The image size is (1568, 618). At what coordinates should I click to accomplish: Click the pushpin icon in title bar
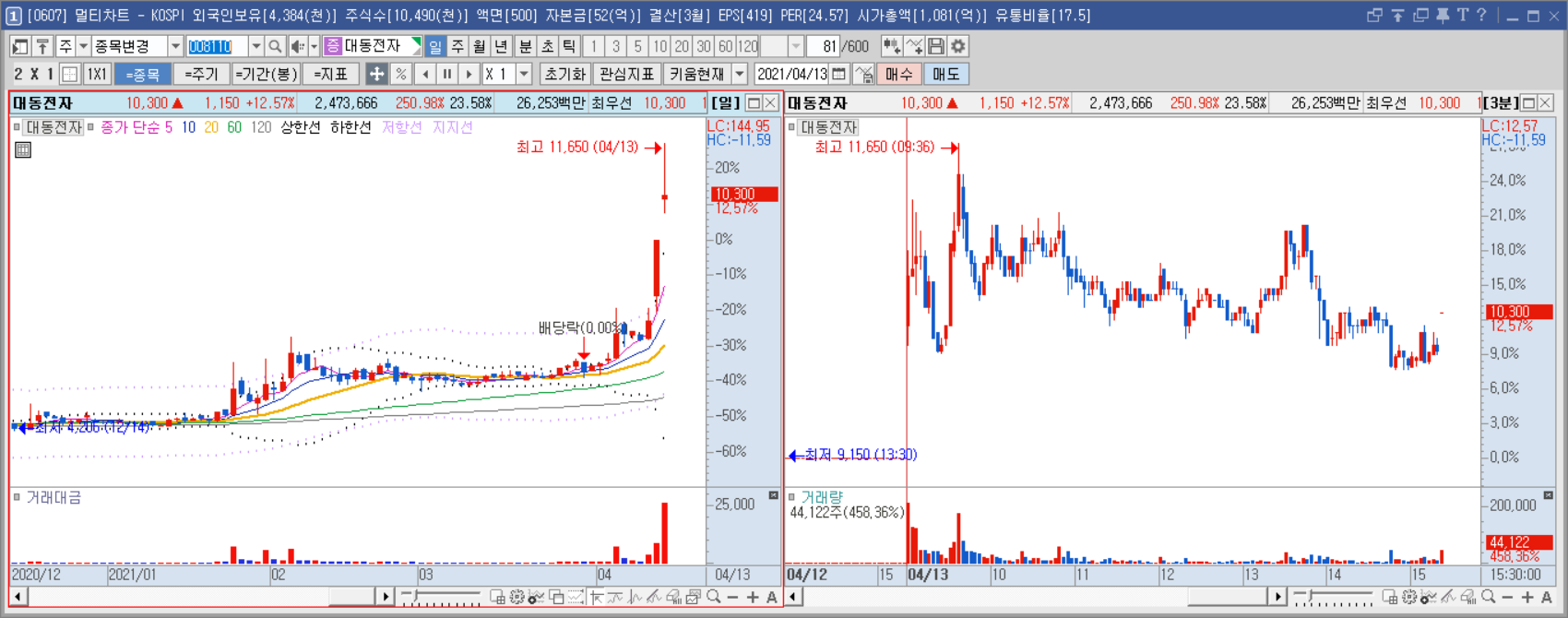1443,15
